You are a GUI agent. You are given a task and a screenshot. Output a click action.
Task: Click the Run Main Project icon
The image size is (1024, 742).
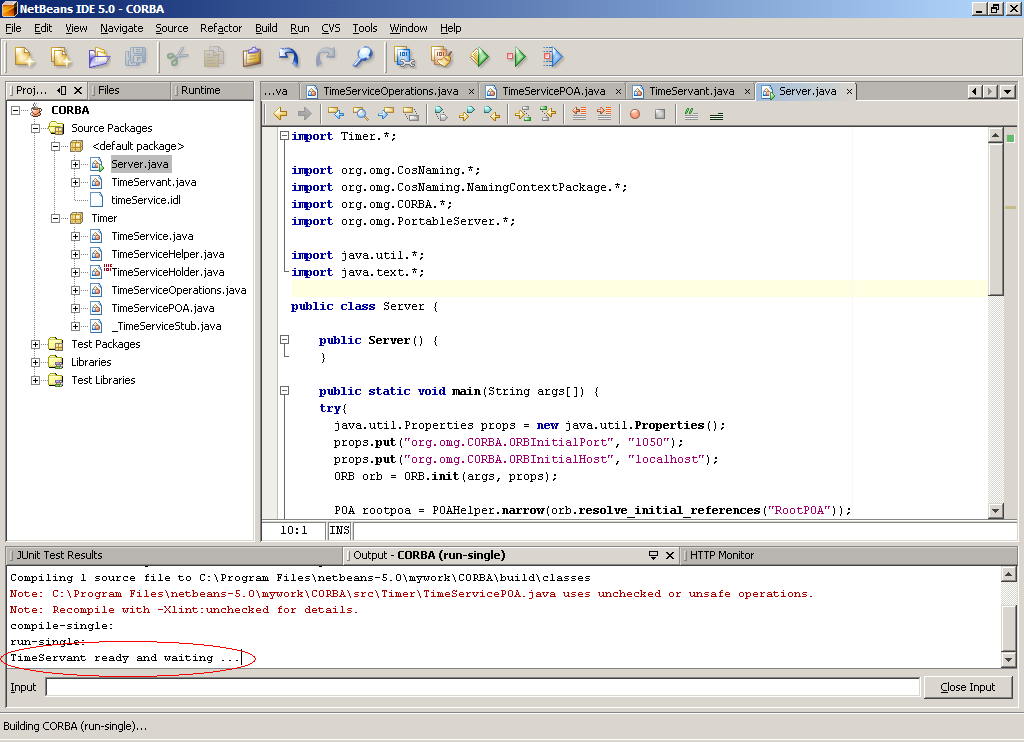tap(479, 57)
